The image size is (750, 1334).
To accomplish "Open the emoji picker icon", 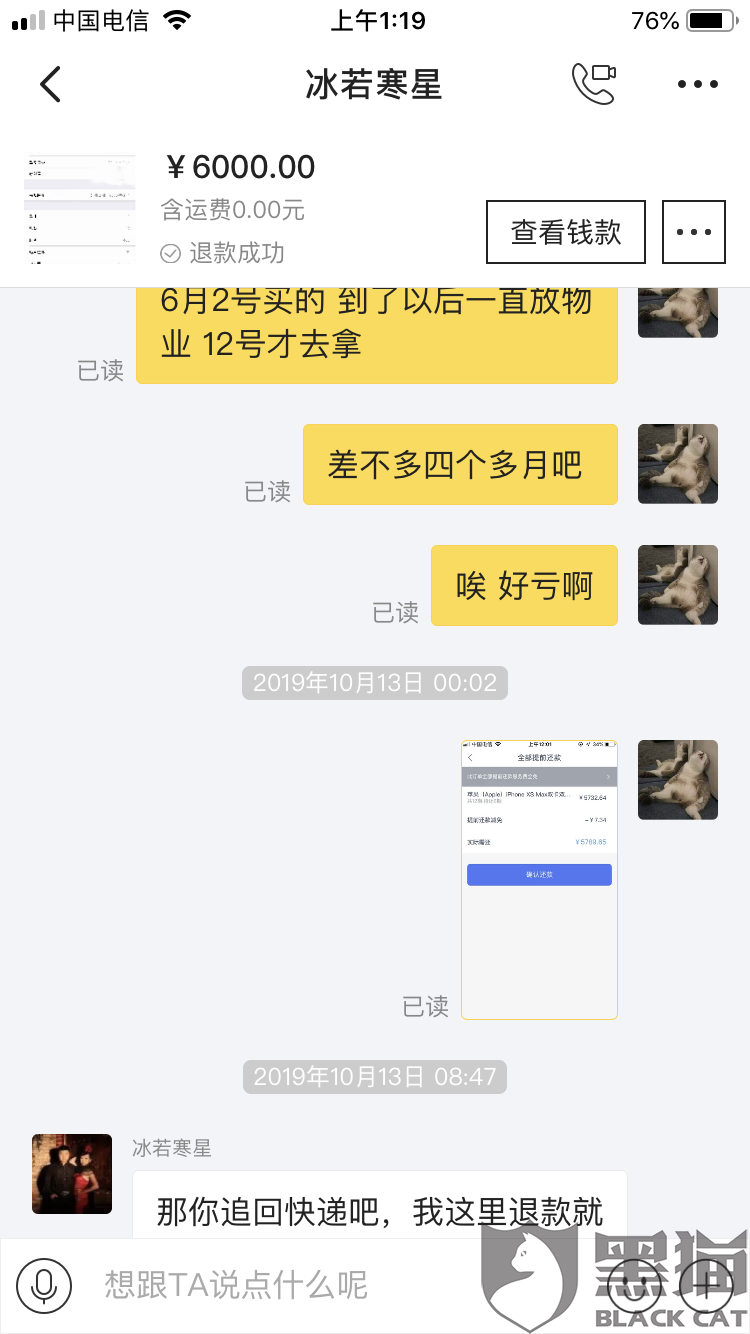I will tap(634, 1285).
